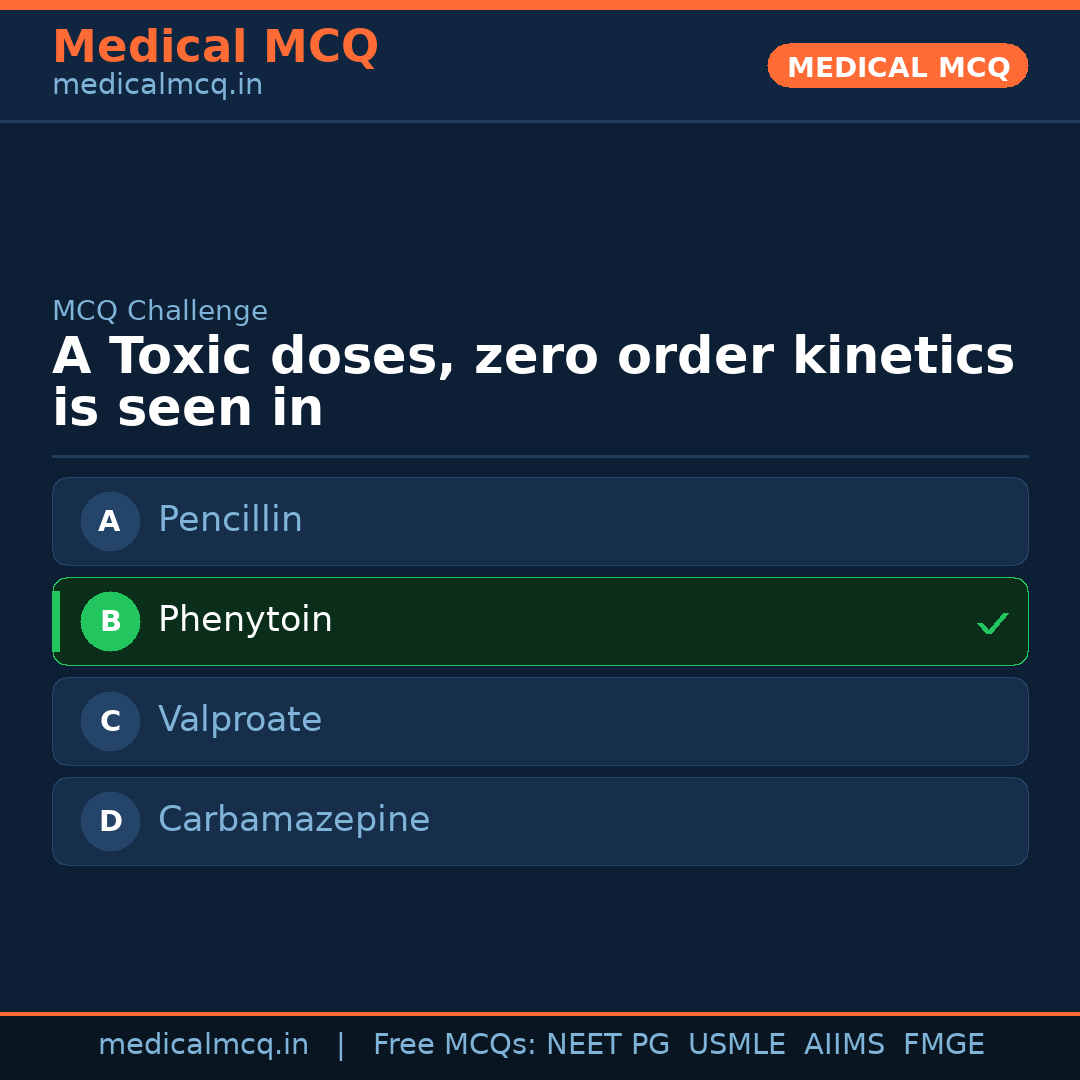Click the circular B option badge
The height and width of the screenshot is (1080, 1080).
[110, 621]
